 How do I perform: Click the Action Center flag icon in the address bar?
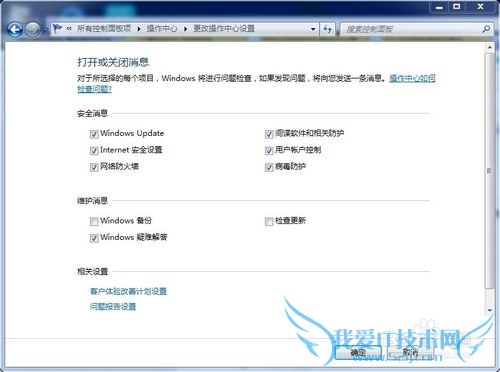tap(57, 28)
